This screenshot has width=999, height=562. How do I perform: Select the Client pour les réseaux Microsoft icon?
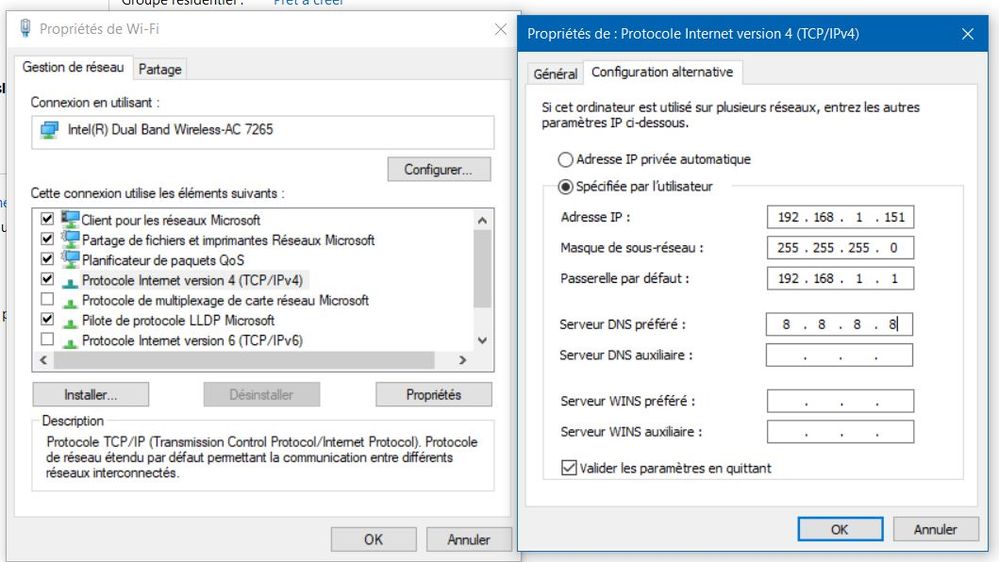coord(70,220)
